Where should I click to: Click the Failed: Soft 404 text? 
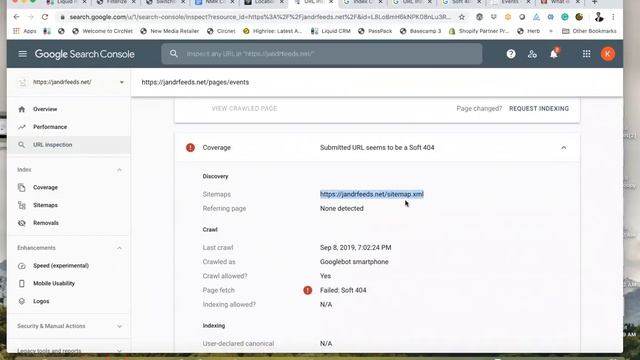pyautogui.click(x=343, y=290)
